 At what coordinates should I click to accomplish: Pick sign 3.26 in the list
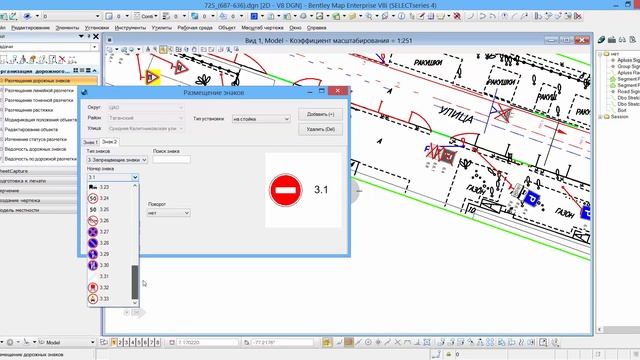point(110,220)
